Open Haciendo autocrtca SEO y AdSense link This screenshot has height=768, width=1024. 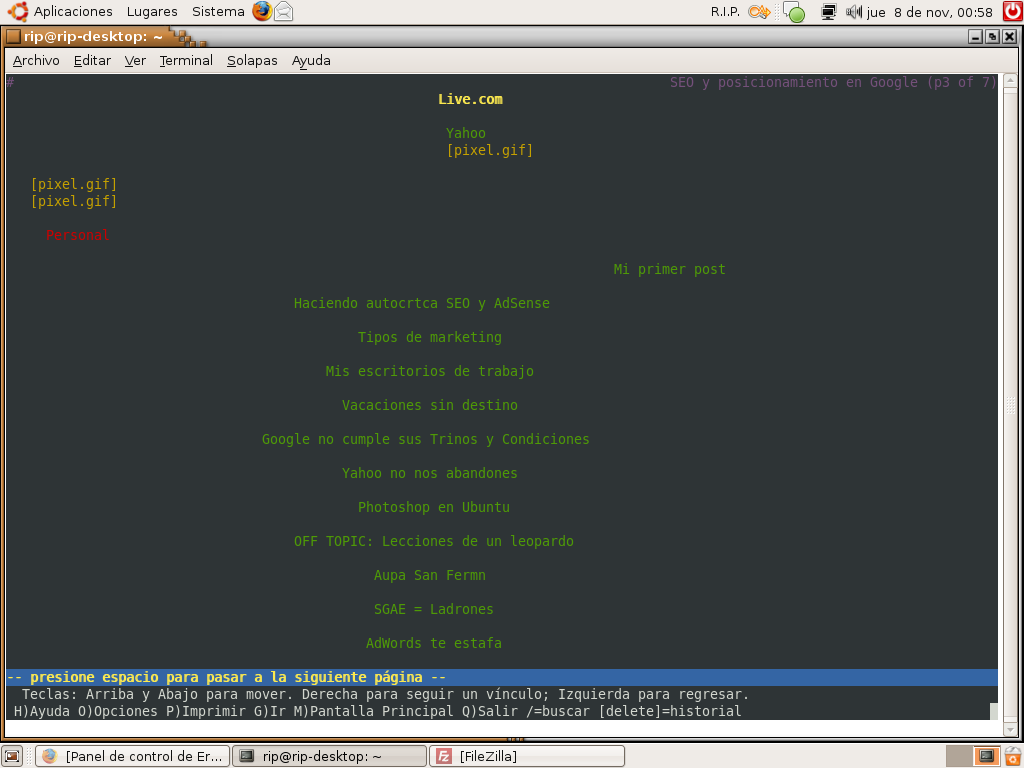pyautogui.click(x=422, y=303)
